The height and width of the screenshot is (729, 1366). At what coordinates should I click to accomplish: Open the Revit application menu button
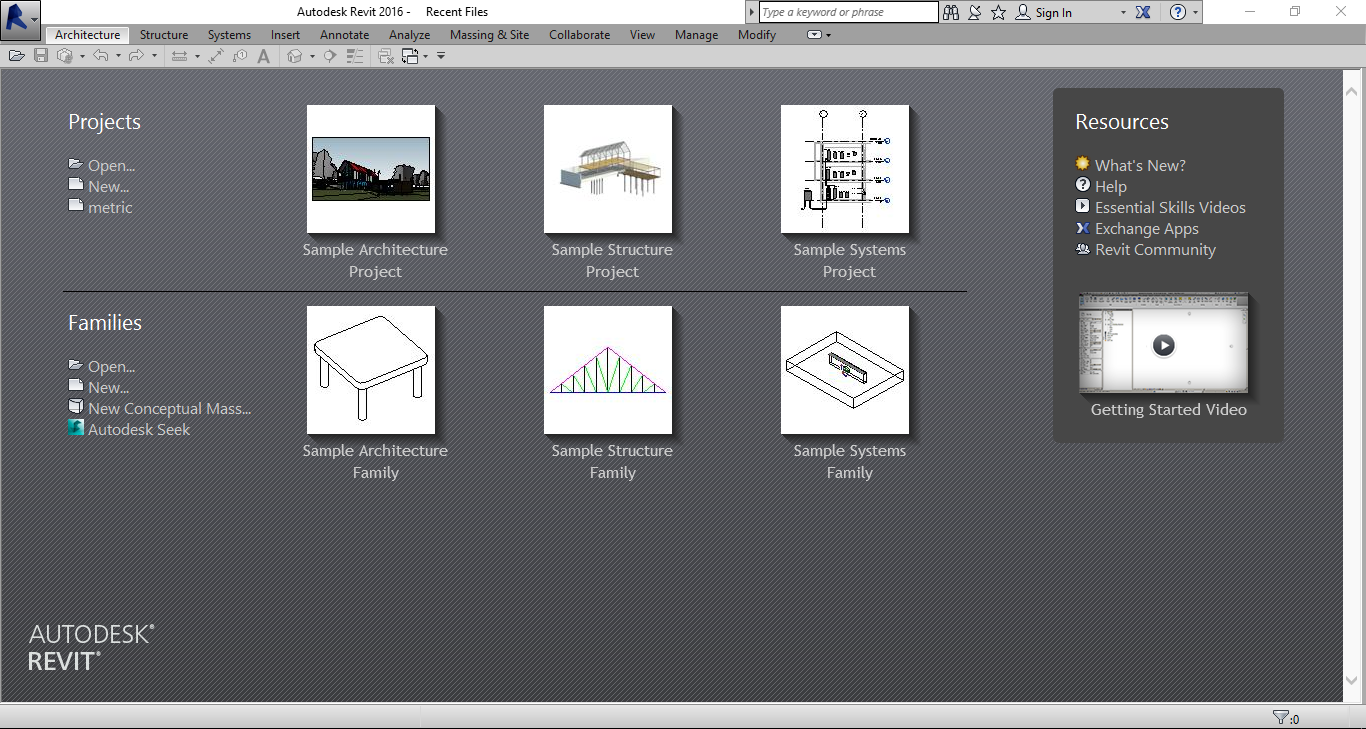[20, 19]
